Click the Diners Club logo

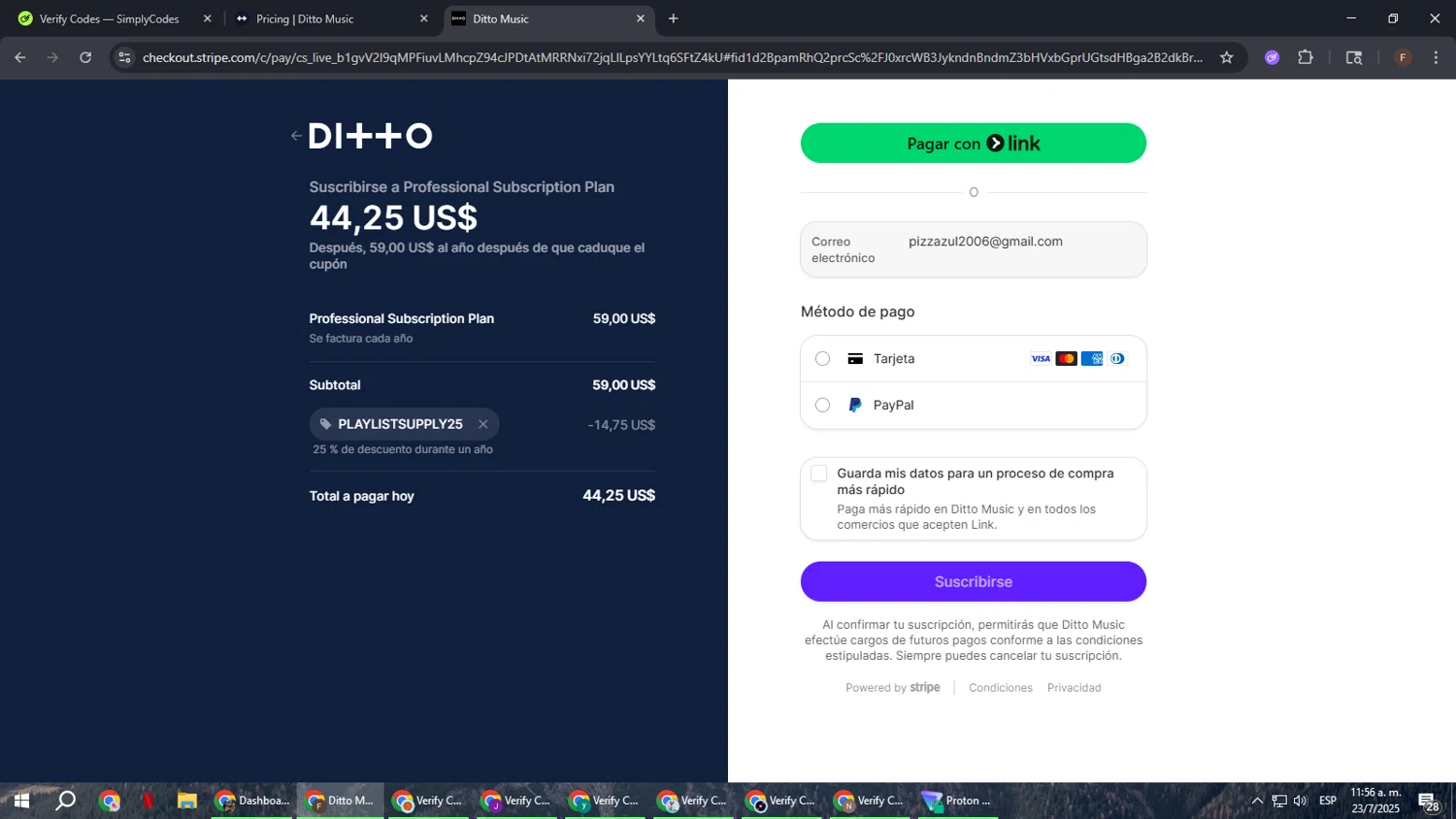(x=1116, y=359)
